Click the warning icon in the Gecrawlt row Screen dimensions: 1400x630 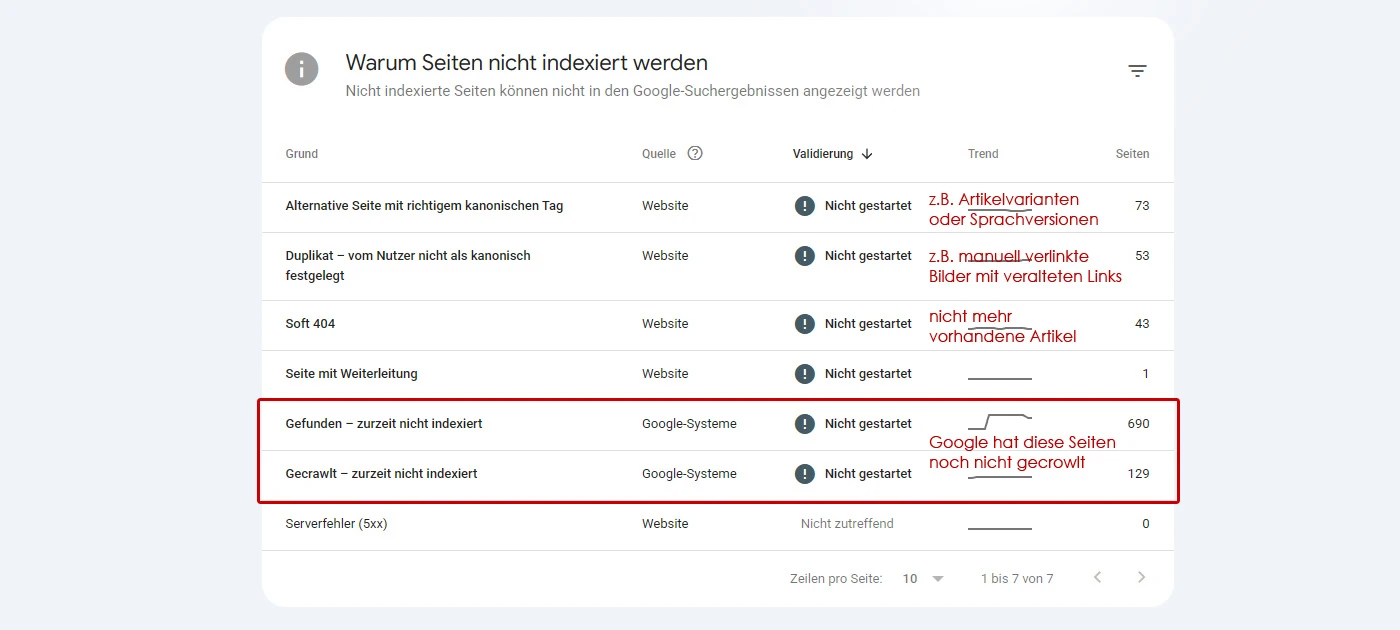click(x=805, y=474)
